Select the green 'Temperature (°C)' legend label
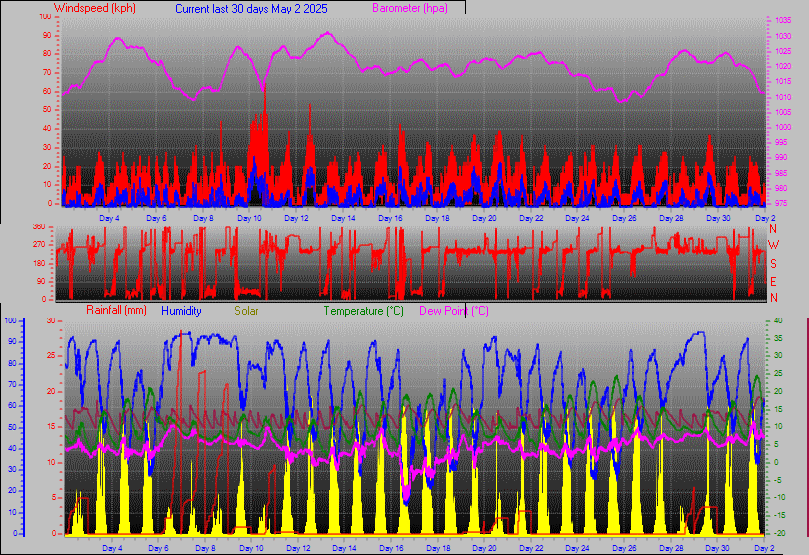 point(364,311)
